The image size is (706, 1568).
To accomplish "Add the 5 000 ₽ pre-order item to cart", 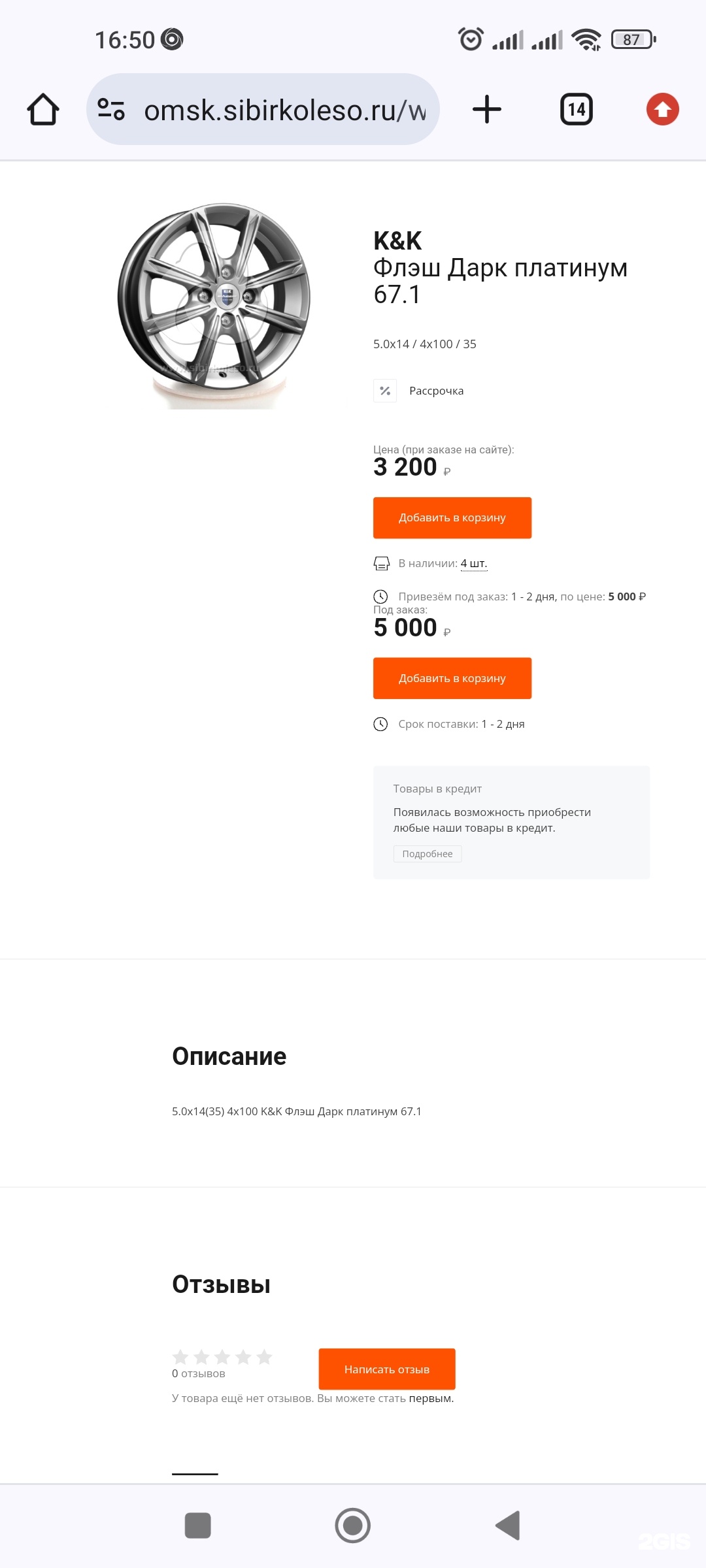I will point(452,678).
